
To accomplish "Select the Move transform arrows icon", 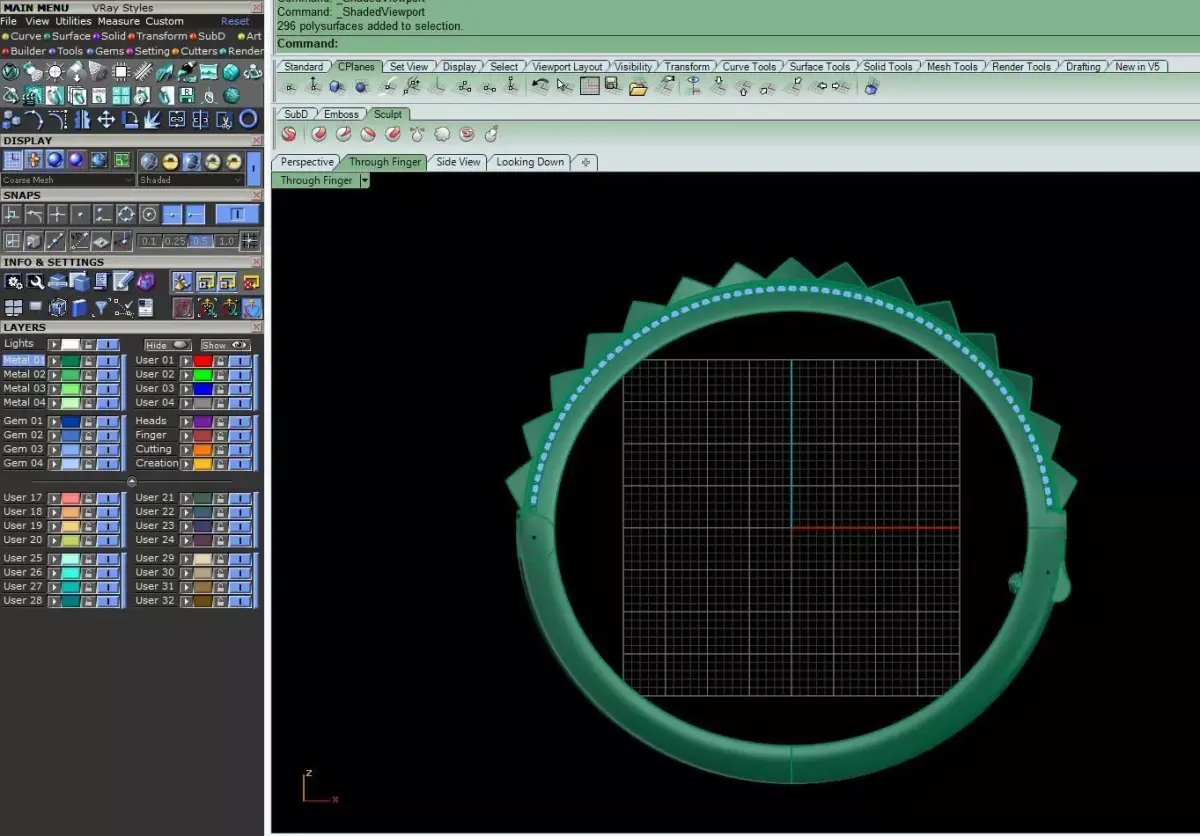I will tap(106, 119).
